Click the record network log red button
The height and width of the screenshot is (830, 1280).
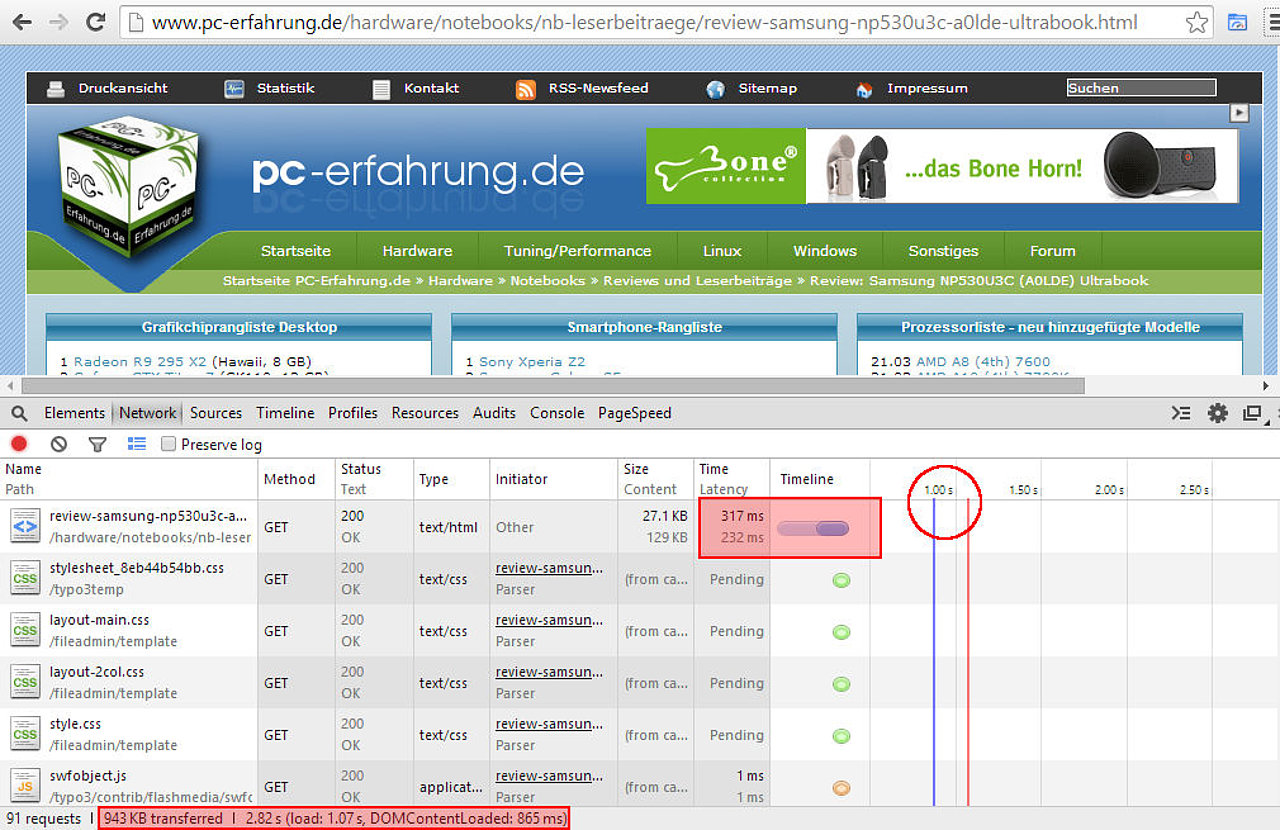tap(19, 444)
